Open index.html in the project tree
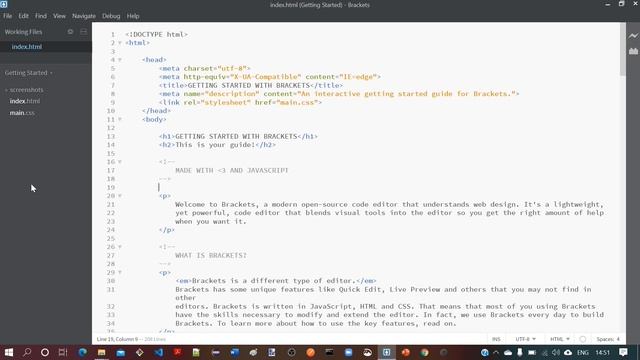640x360 pixels. [x=25, y=101]
